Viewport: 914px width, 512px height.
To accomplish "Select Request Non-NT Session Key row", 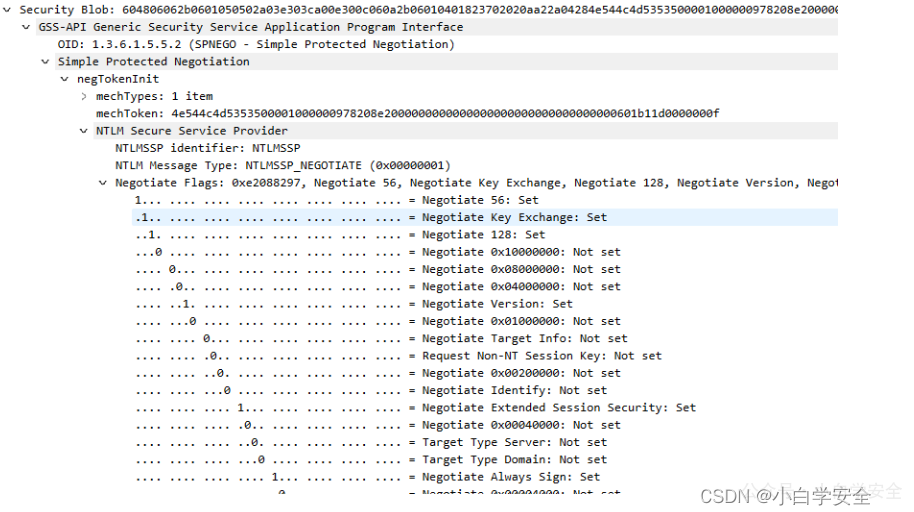I will coord(399,356).
